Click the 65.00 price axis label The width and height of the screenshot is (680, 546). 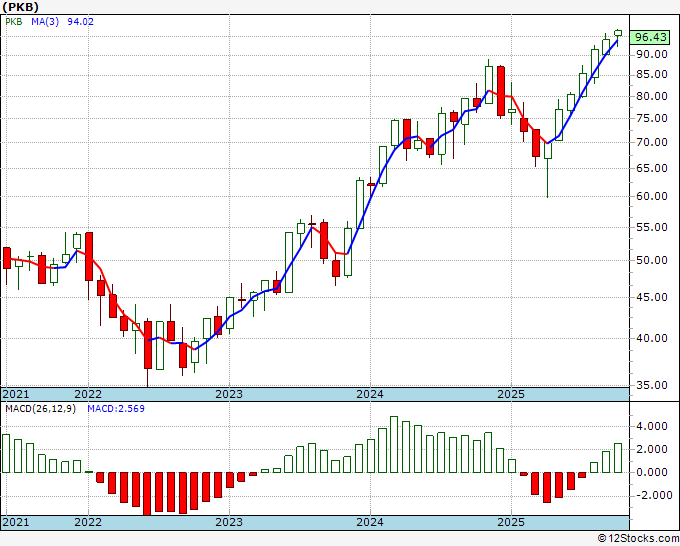tap(652, 168)
